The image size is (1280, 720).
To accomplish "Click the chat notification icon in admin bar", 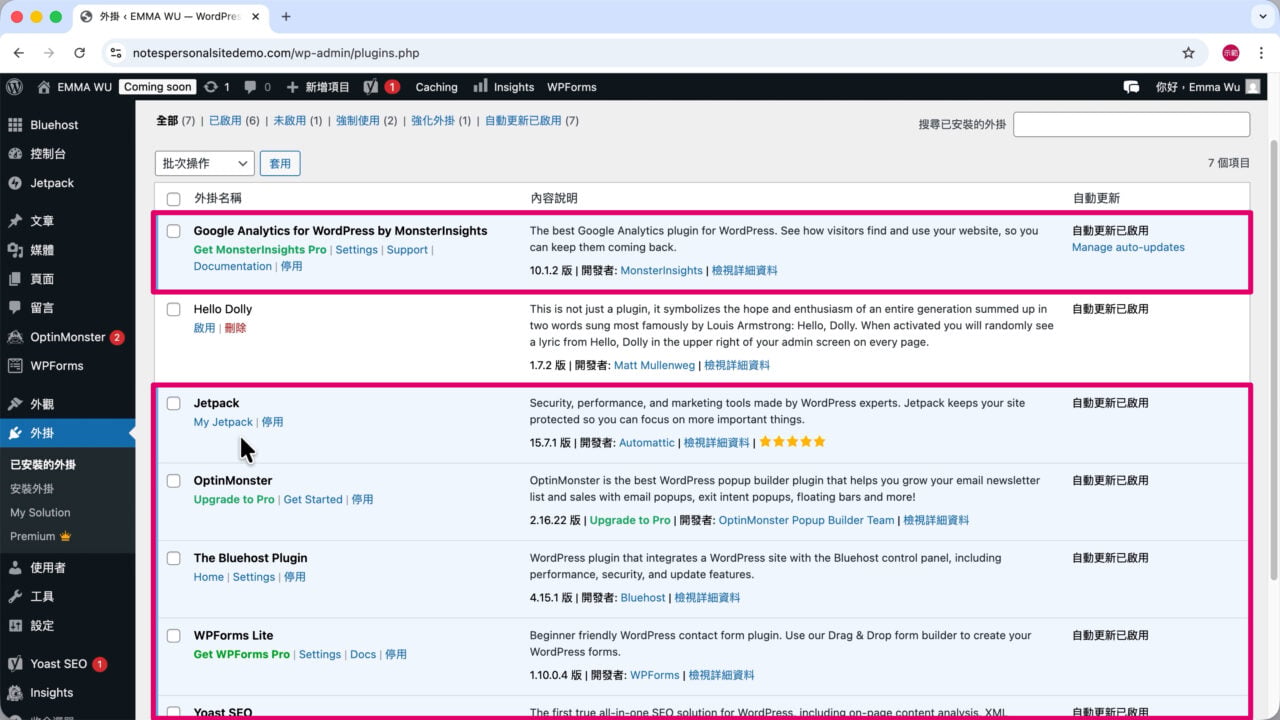I will (1131, 87).
